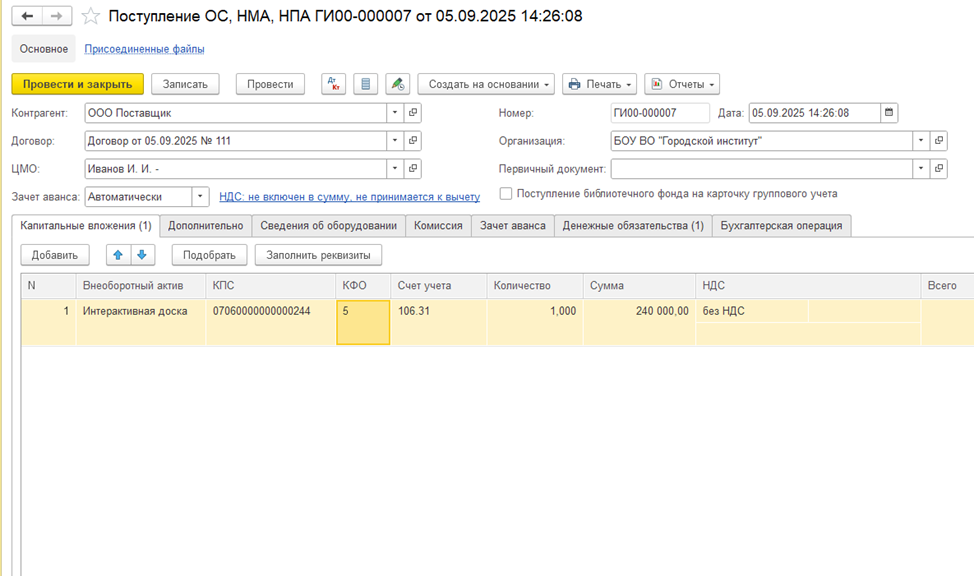Select the Сумма cell 240 000,00

point(639,322)
